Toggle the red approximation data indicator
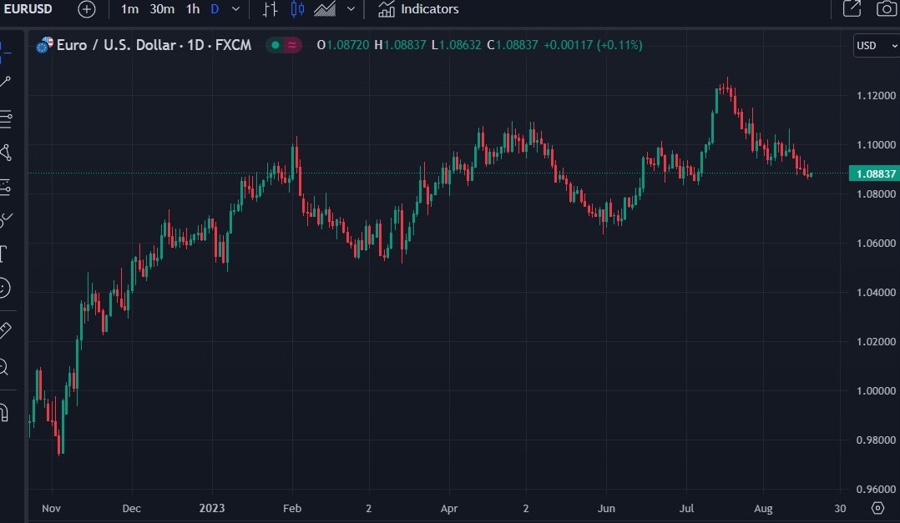 (292, 45)
